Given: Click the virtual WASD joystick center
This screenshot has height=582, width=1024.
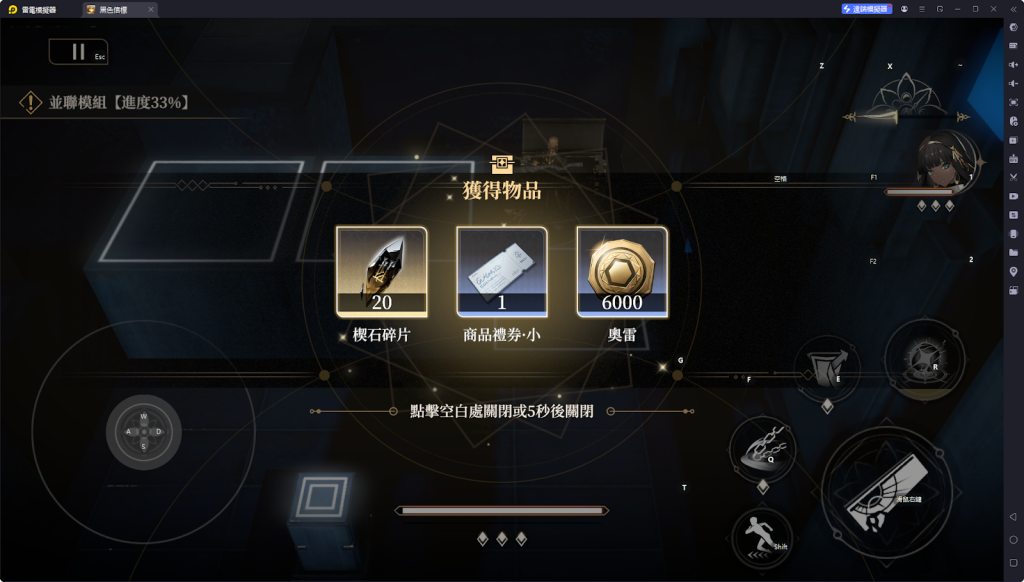Looking at the screenshot, I should (x=144, y=432).
